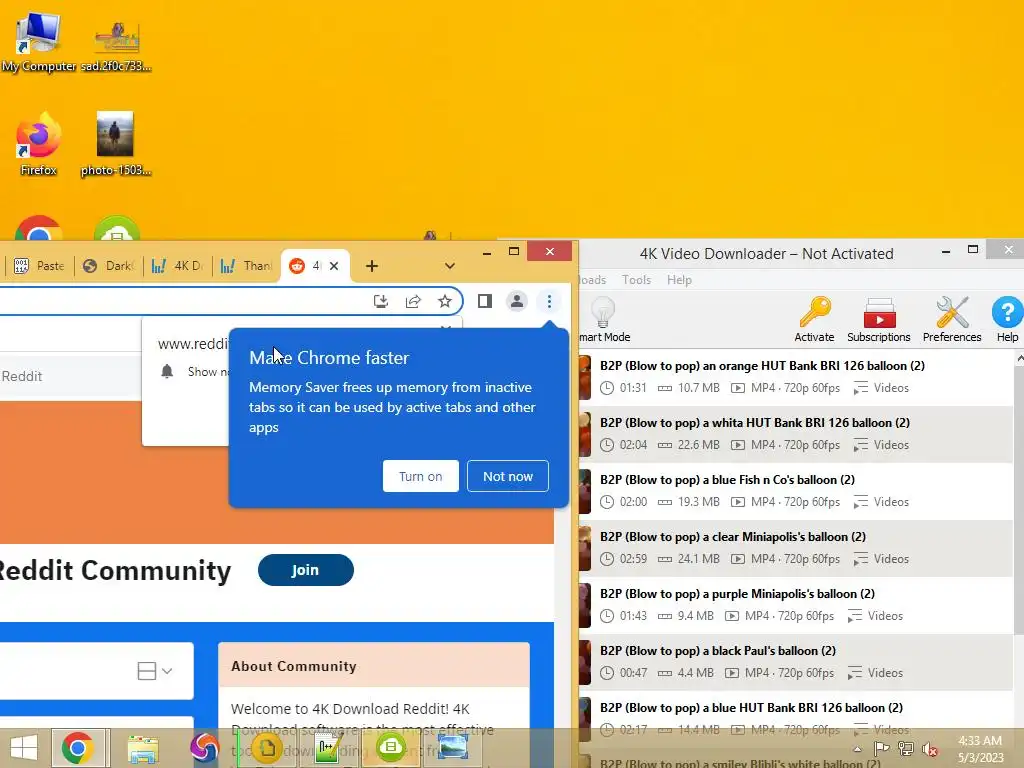Viewport: 1024px width, 768px height.
Task: Switch to the 4K D tab in Chrome
Action: (x=177, y=266)
